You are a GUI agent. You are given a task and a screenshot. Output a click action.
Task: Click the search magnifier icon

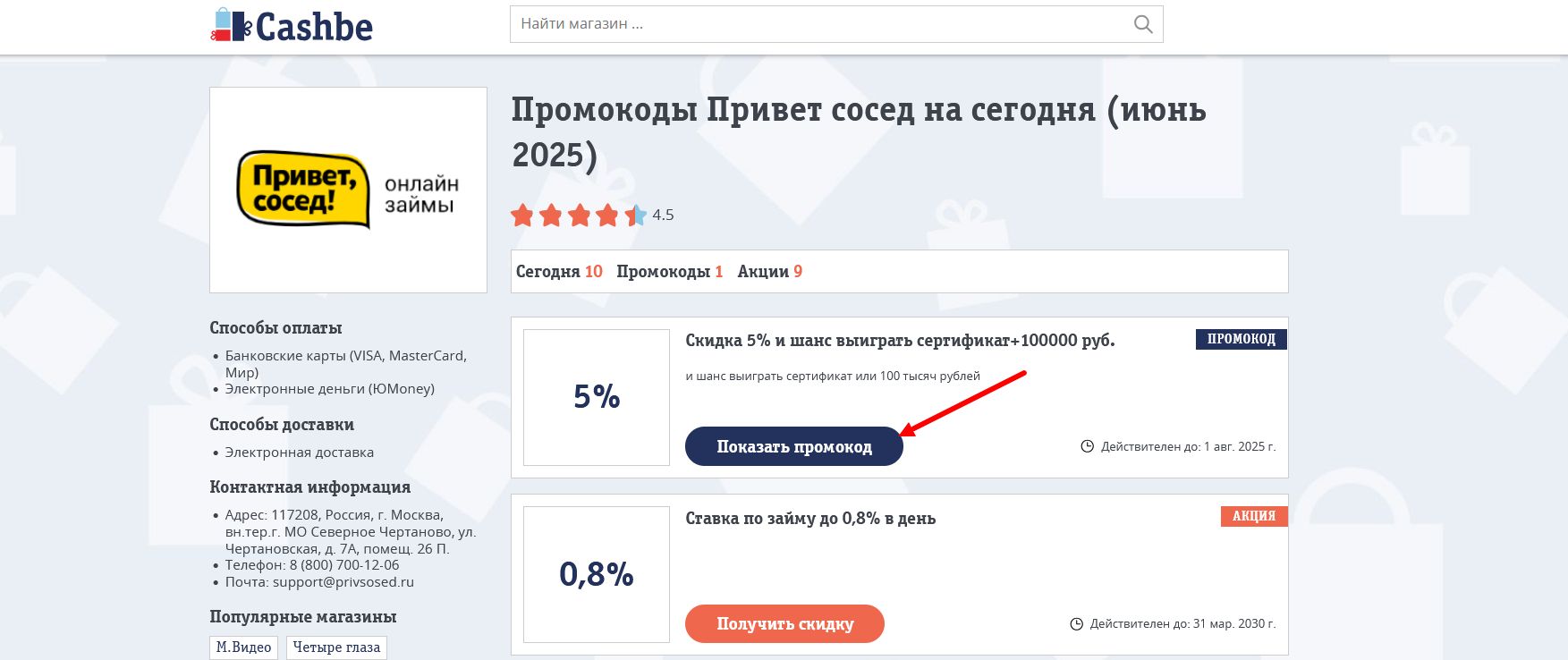point(1142,24)
